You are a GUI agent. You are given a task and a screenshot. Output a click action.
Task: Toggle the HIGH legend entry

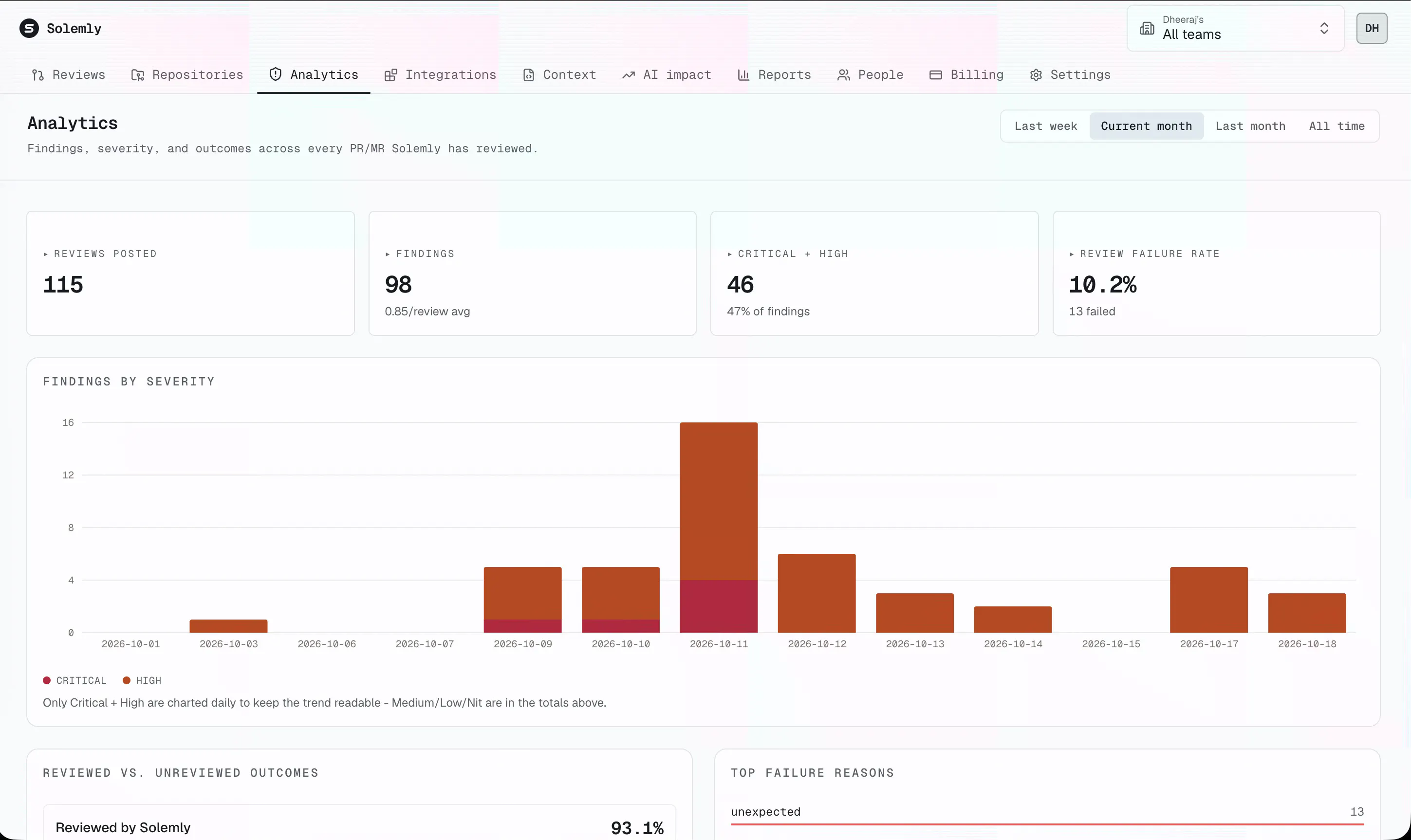click(142, 680)
